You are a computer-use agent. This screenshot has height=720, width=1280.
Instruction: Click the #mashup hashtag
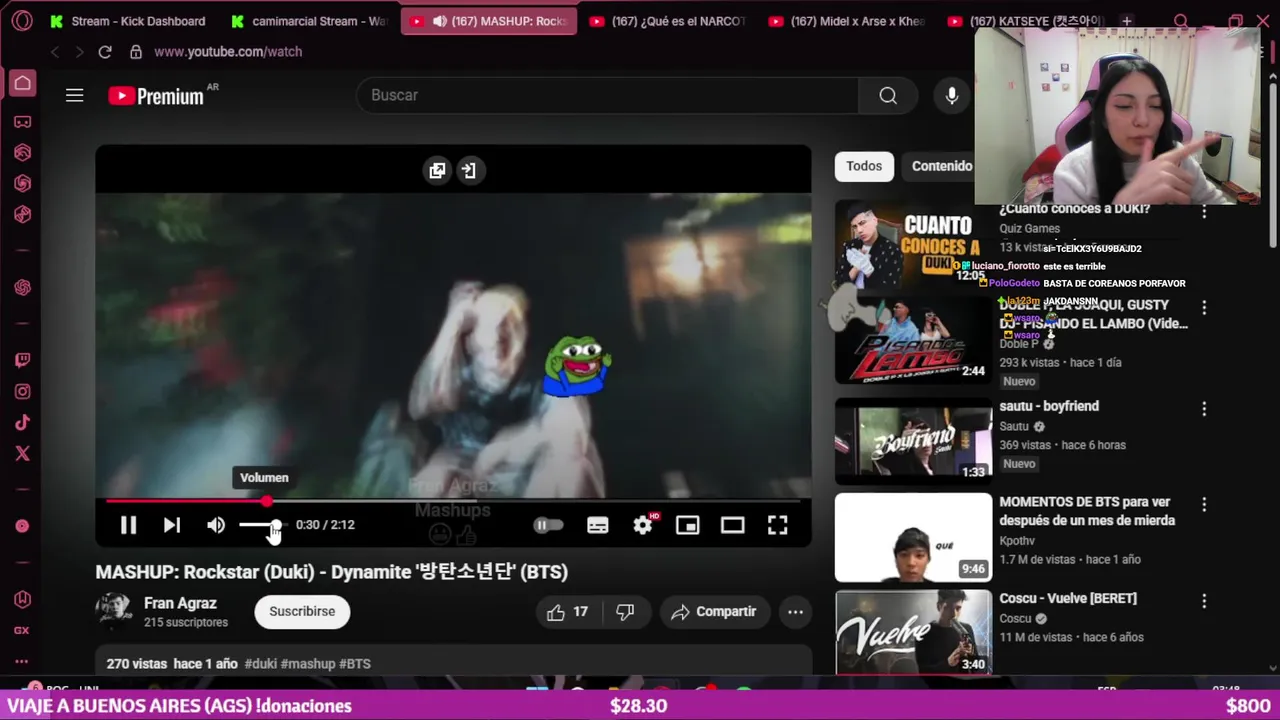308,664
